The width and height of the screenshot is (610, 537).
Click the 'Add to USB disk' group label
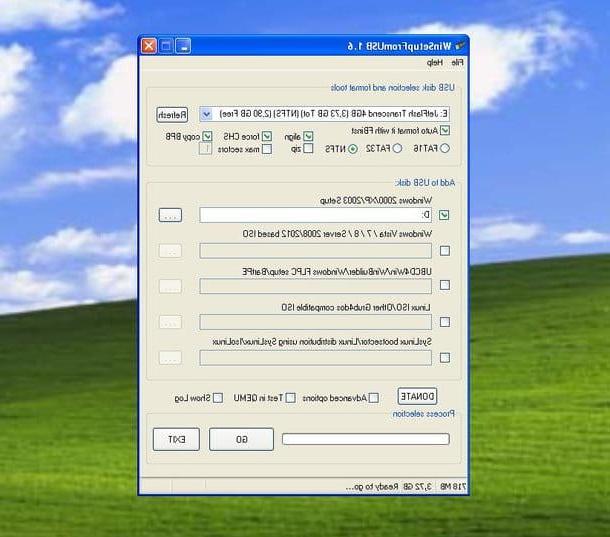tap(424, 183)
